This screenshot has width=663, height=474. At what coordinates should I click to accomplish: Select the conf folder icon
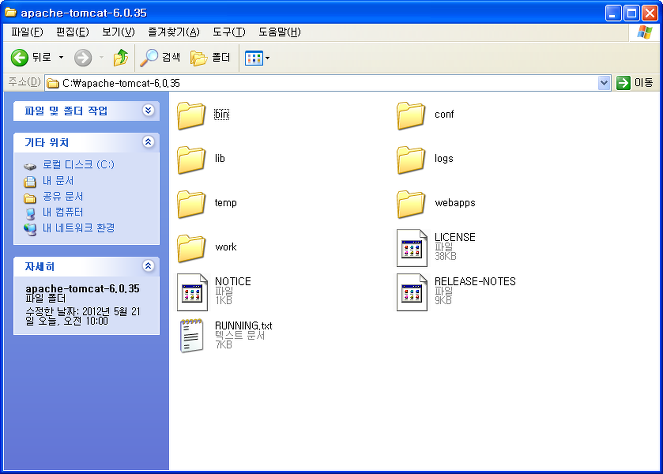pyautogui.click(x=411, y=115)
